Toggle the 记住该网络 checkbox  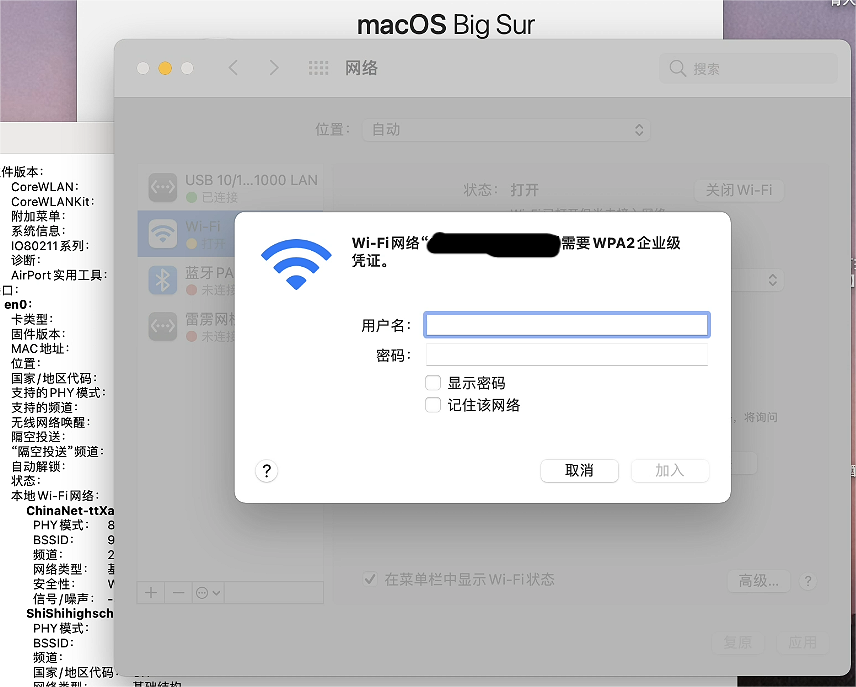tap(433, 405)
